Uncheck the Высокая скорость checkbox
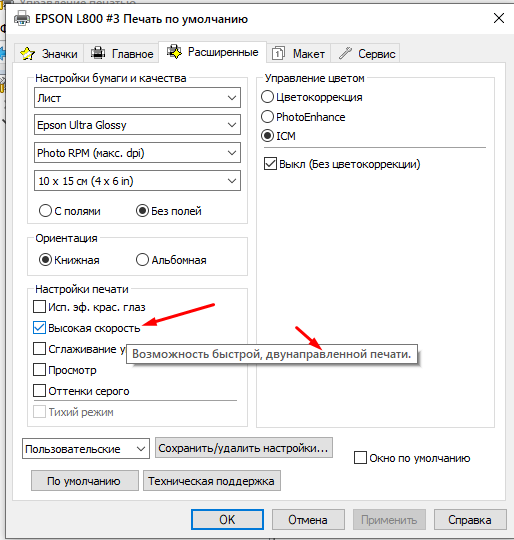514x540 pixels. 39,328
